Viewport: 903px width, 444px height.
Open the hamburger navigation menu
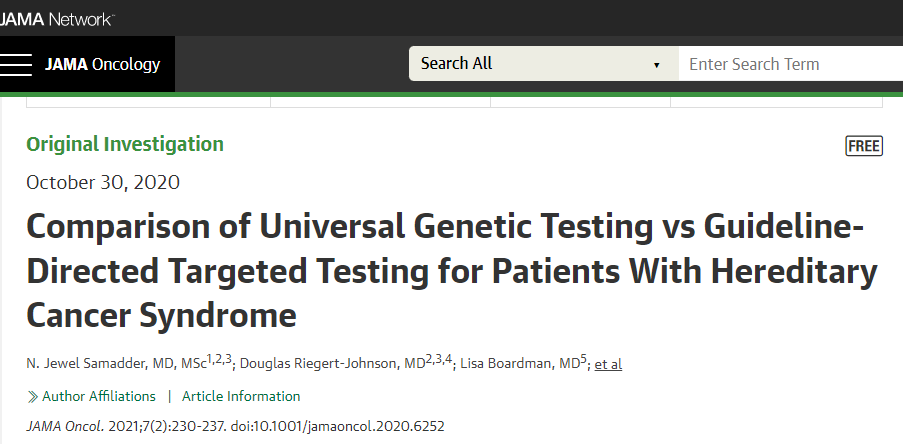point(16,64)
